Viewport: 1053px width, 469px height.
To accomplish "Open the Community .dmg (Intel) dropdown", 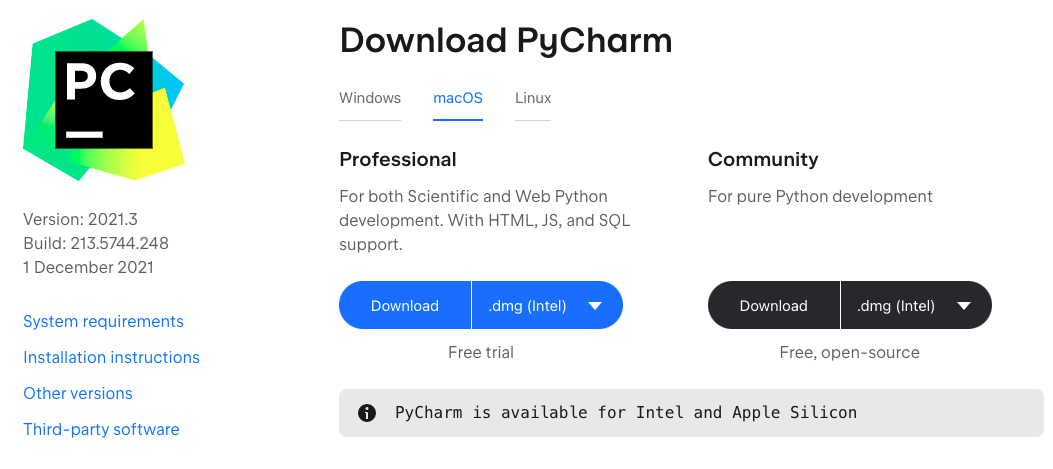I will click(x=916, y=306).
